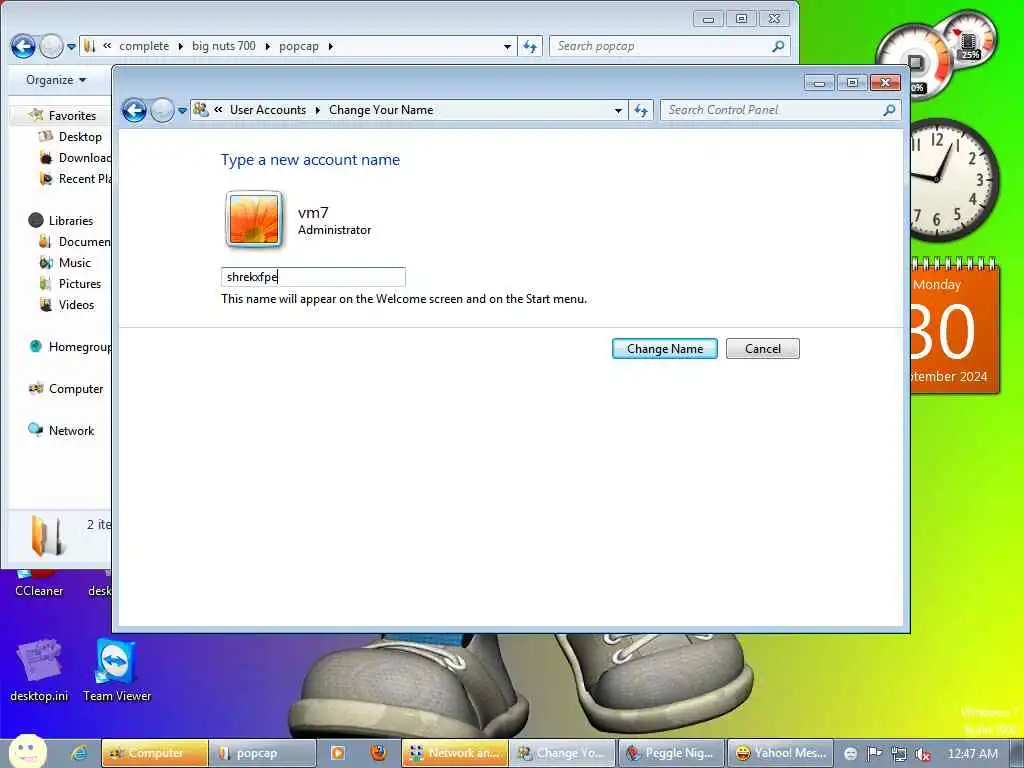
Task: Click the tray smiley face icon
Action: coord(850,754)
